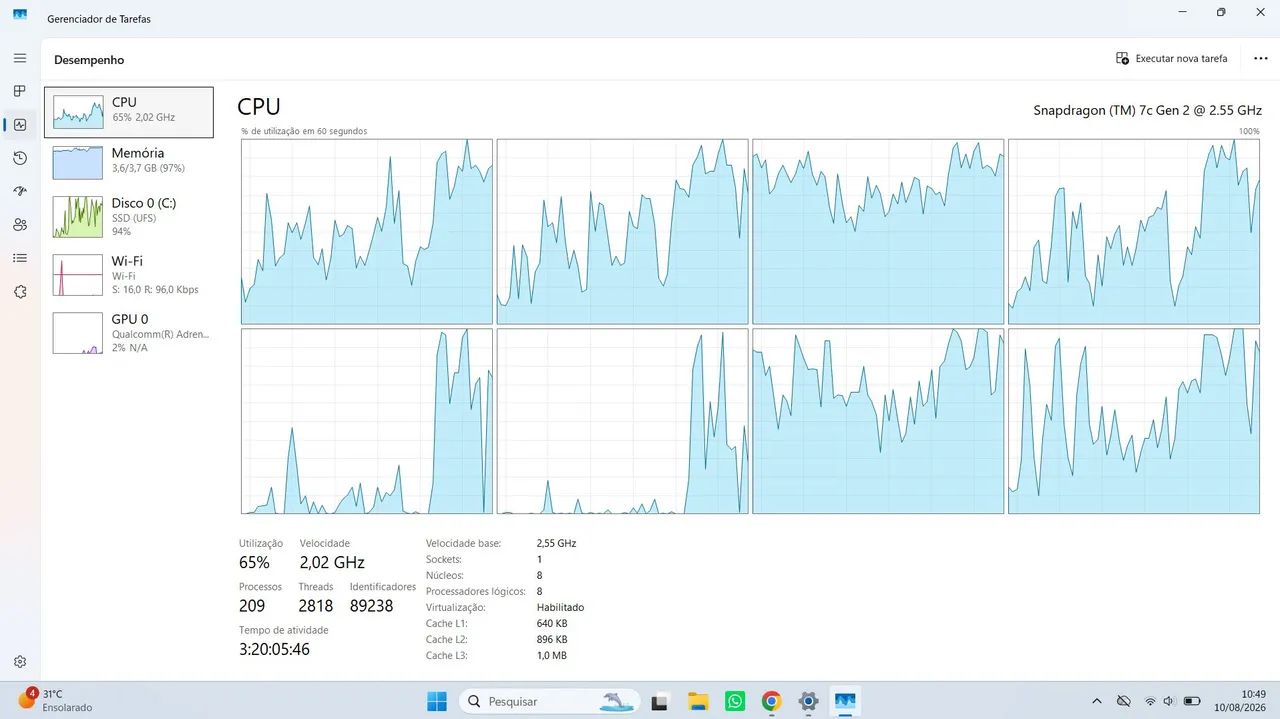Select the Memória performance entry
This screenshot has width=1280, height=719.
128,162
